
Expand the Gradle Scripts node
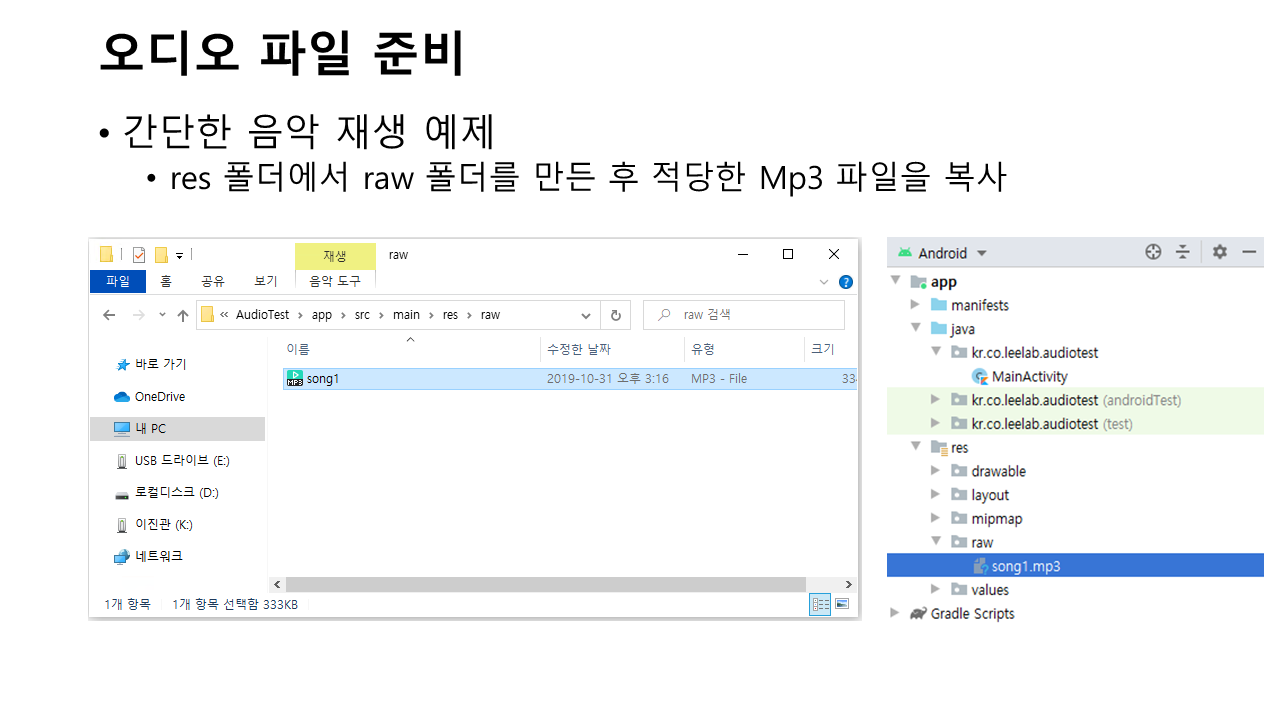[x=895, y=613]
